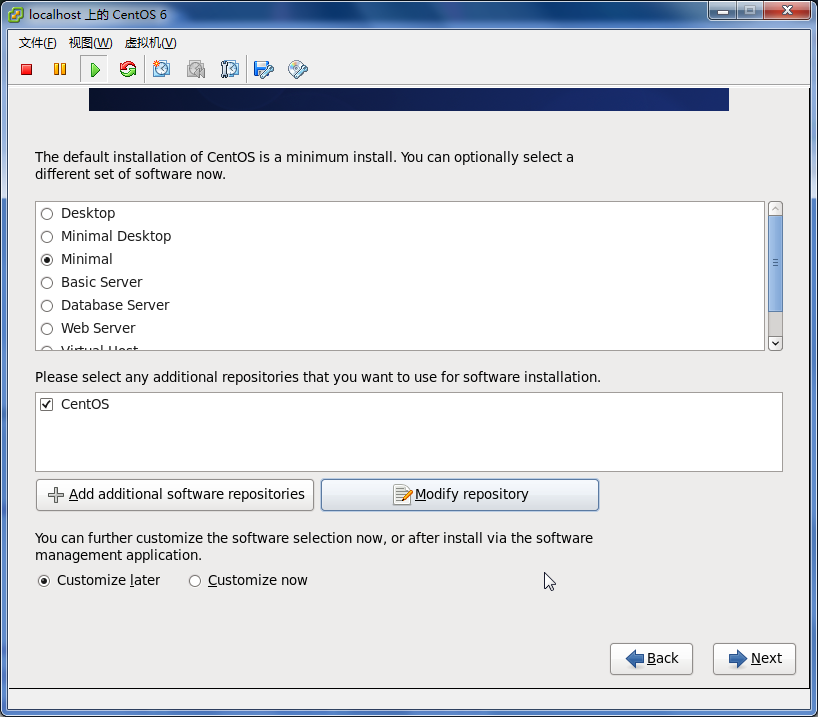Click the software list scrollbar thumb
Screen dimensions: 818x717
(775, 263)
